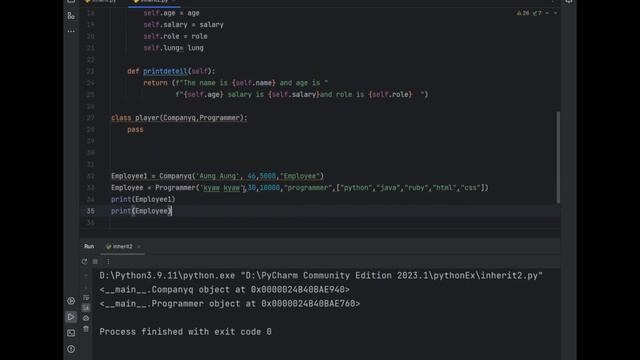Viewport: 640px width, 360px height.
Task: Open the Problems tool window icon
Action: click(71, 349)
